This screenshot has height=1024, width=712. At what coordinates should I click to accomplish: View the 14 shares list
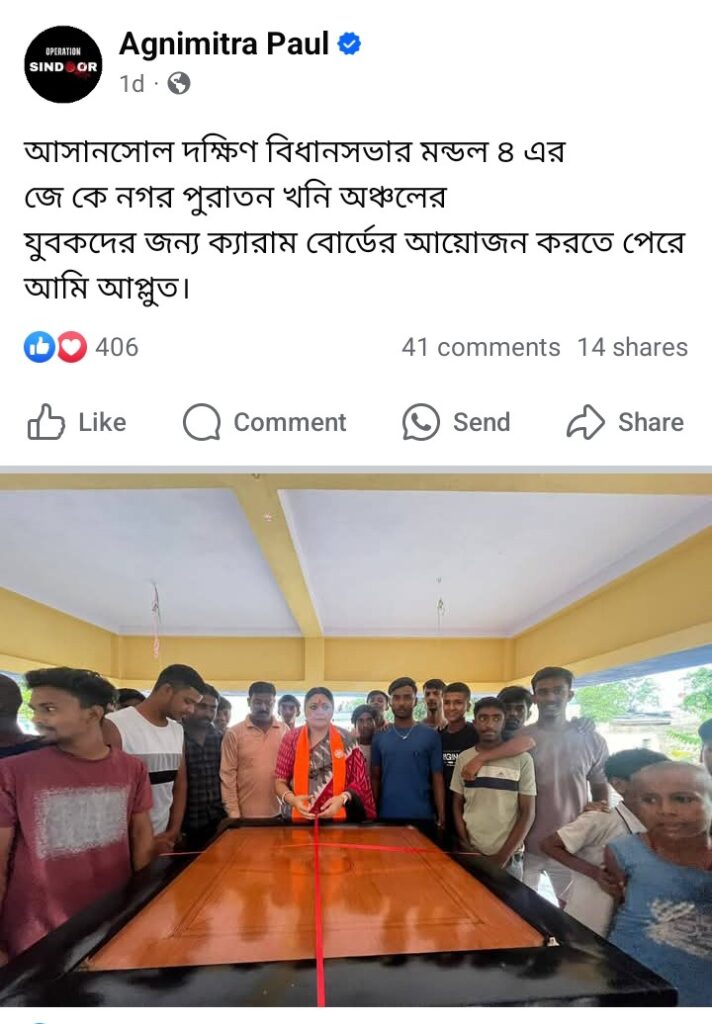pos(632,347)
